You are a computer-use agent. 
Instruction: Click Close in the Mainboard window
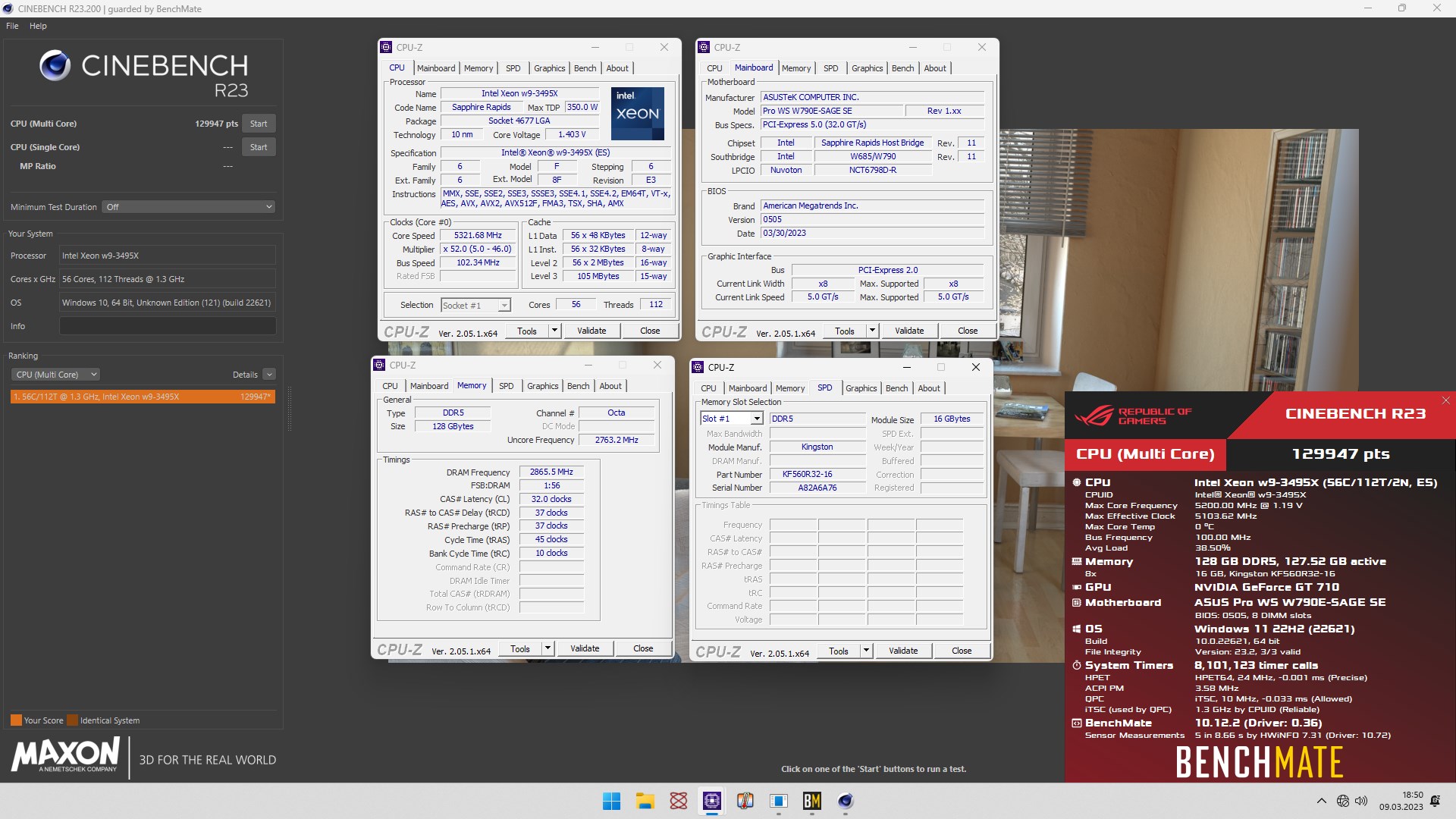click(968, 331)
